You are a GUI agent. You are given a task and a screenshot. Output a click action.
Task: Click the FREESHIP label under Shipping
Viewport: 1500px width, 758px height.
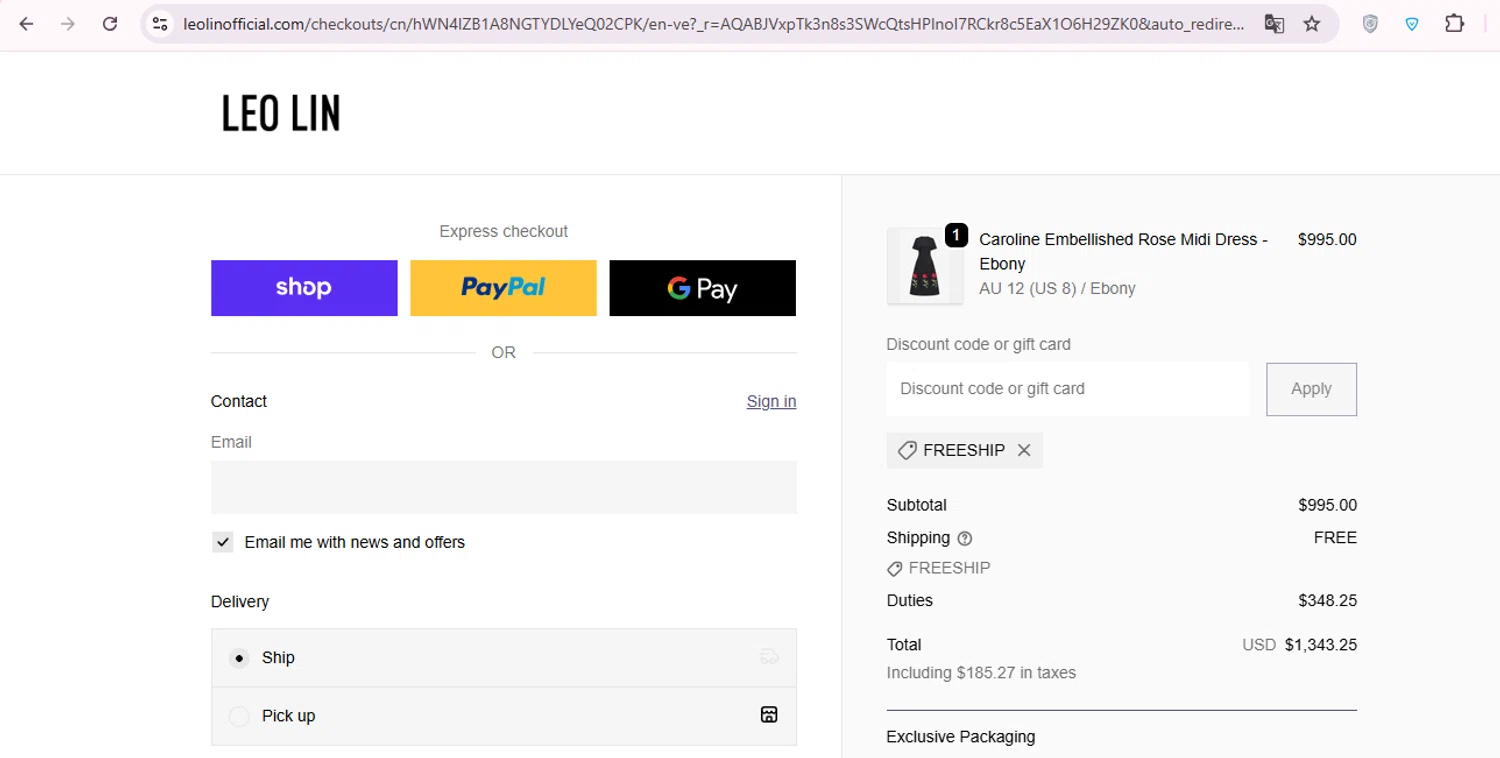[x=949, y=568]
